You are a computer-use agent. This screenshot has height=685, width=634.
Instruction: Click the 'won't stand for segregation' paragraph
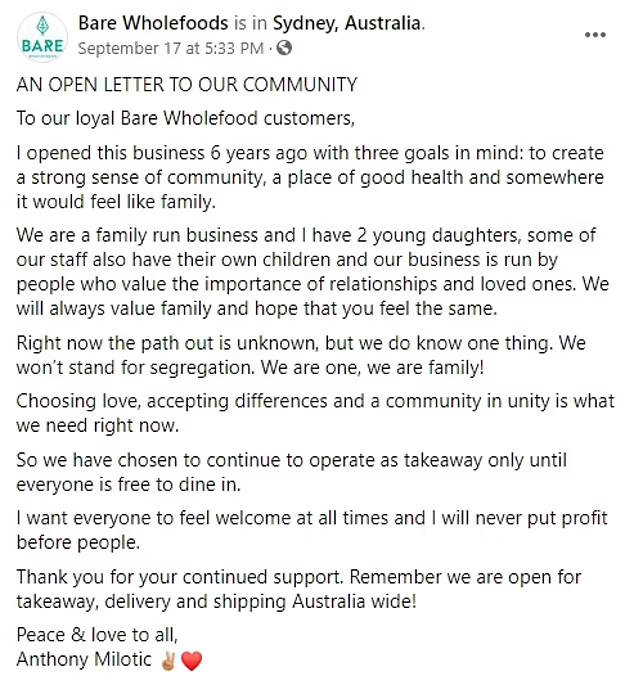[x=301, y=355]
